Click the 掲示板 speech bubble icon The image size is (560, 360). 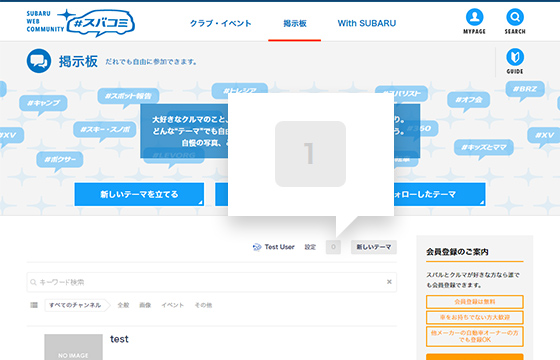coord(39,61)
